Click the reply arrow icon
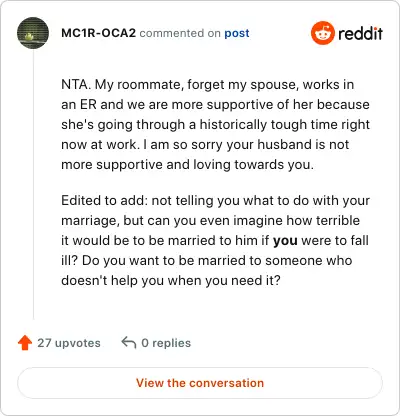The width and height of the screenshot is (400, 416). pos(129,342)
